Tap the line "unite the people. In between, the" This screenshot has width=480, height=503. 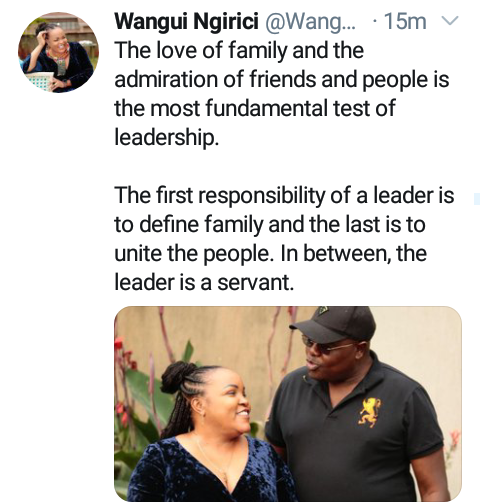tap(270, 253)
